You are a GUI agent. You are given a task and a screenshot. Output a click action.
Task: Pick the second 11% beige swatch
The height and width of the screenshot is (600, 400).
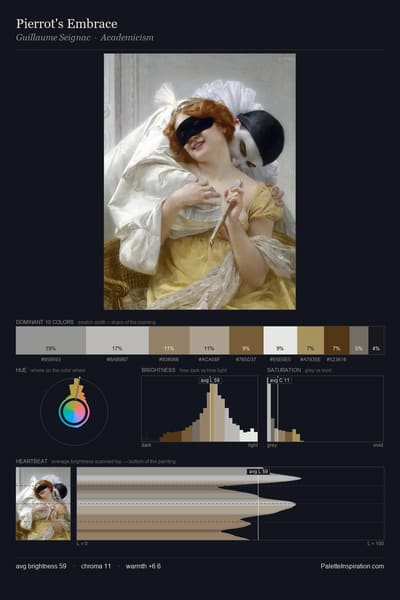pyautogui.click(x=209, y=340)
